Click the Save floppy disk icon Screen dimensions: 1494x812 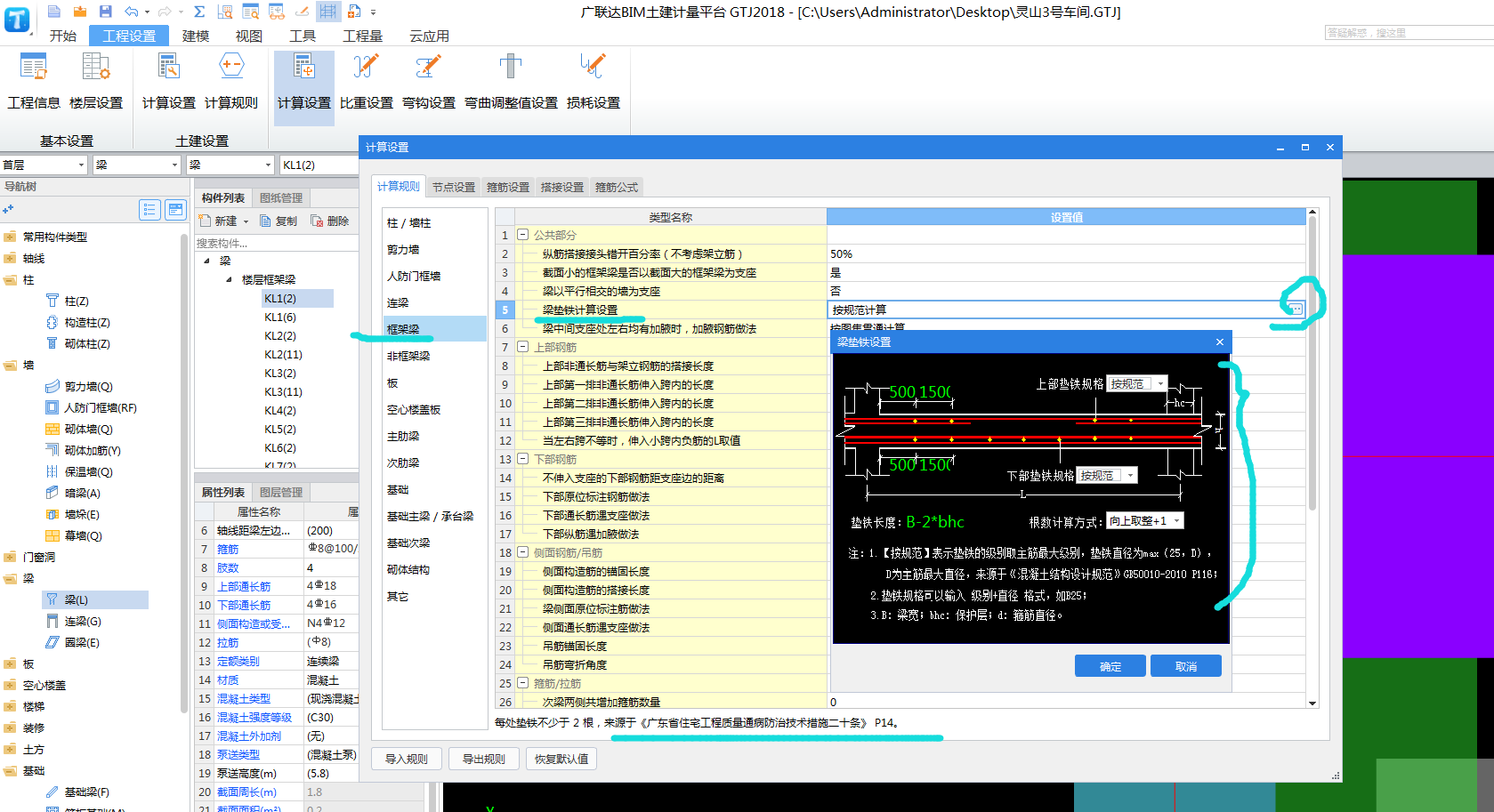[106, 12]
